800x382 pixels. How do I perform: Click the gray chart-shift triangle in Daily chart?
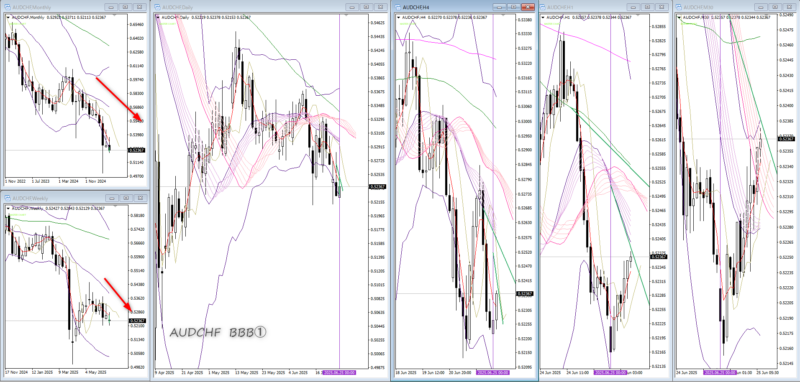(x=346, y=15)
